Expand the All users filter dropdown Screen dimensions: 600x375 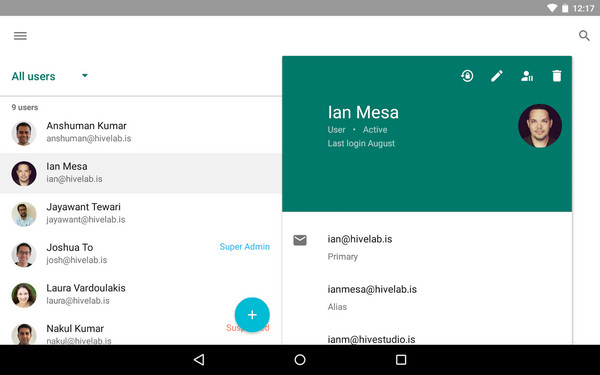click(85, 76)
